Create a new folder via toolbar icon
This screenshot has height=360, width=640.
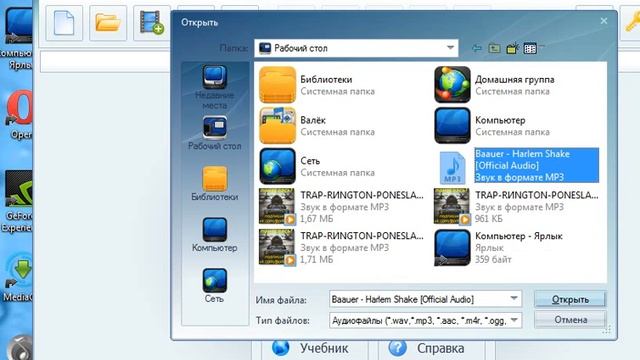[x=512, y=48]
